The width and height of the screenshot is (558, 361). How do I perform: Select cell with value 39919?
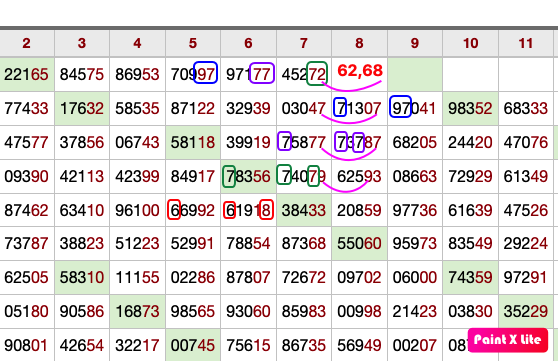(x=248, y=142)
